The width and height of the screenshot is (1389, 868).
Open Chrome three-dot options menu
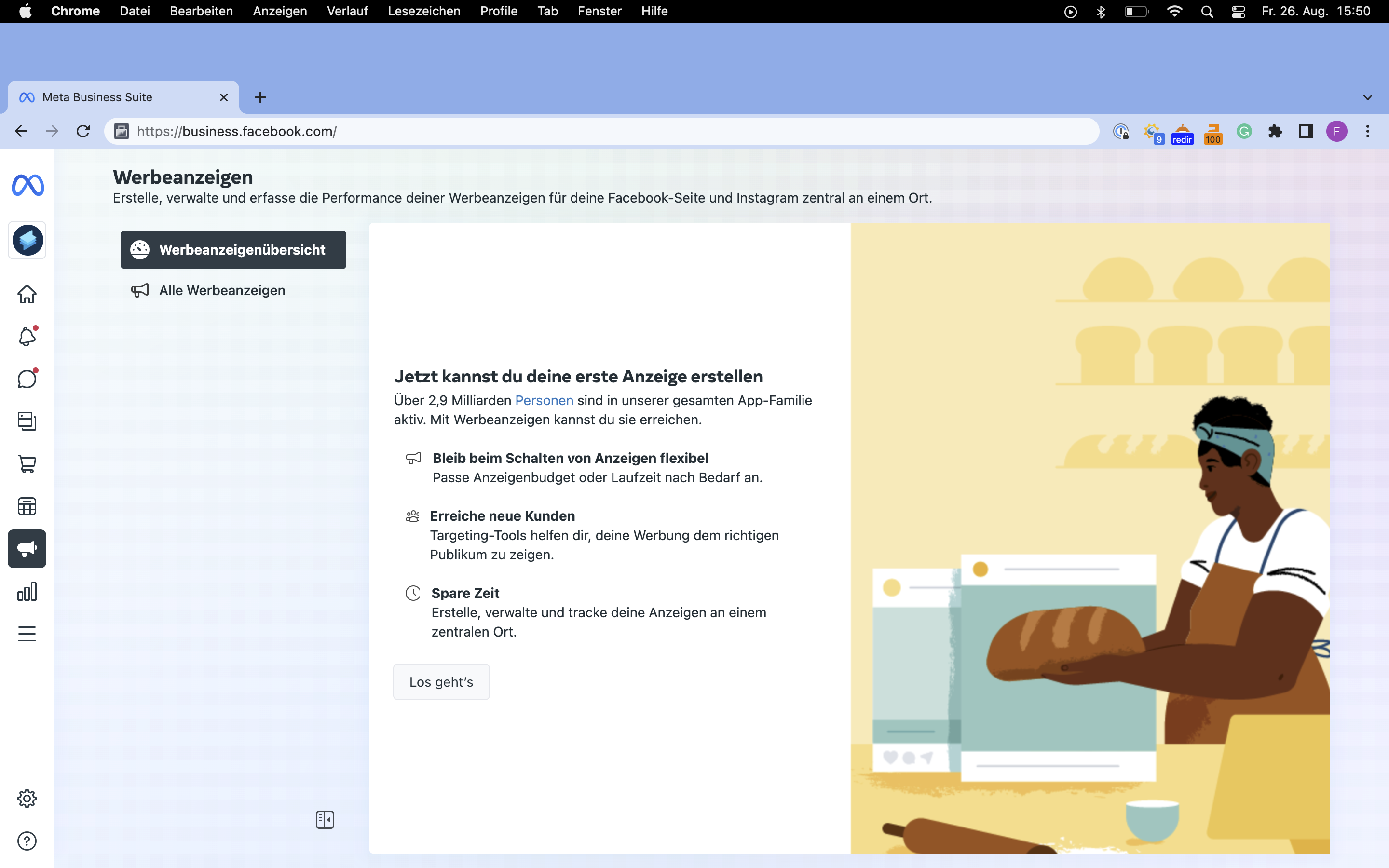(1368, 132)
